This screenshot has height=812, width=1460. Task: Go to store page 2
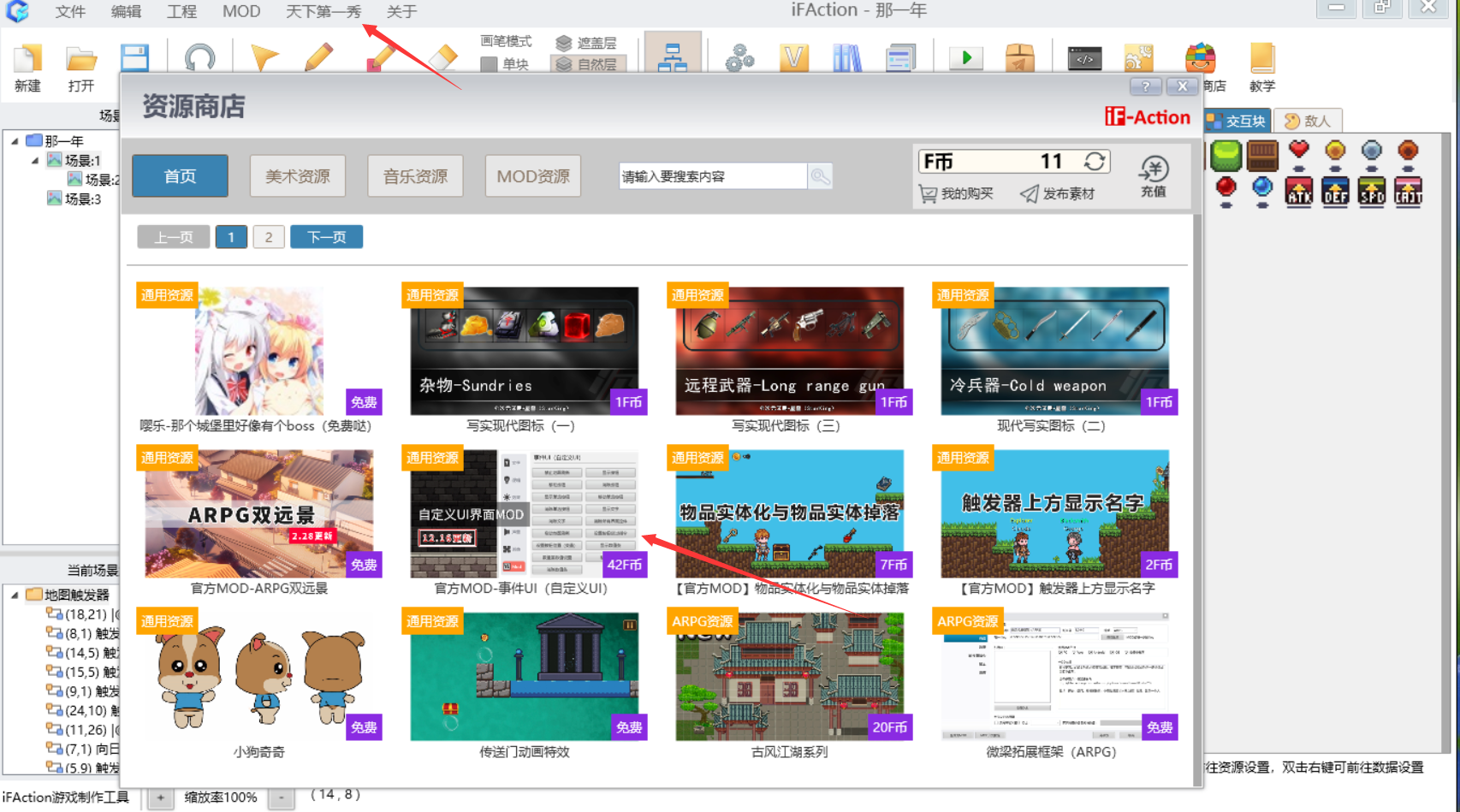pyautogui.click(x=269, y=237)
